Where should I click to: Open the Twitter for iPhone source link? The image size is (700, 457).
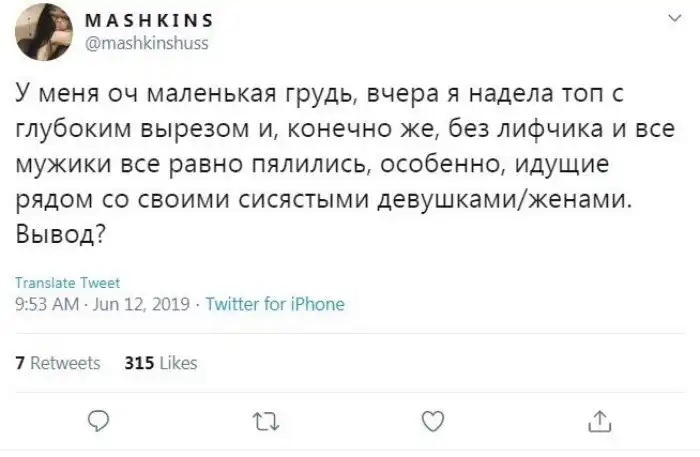[274, 304]
